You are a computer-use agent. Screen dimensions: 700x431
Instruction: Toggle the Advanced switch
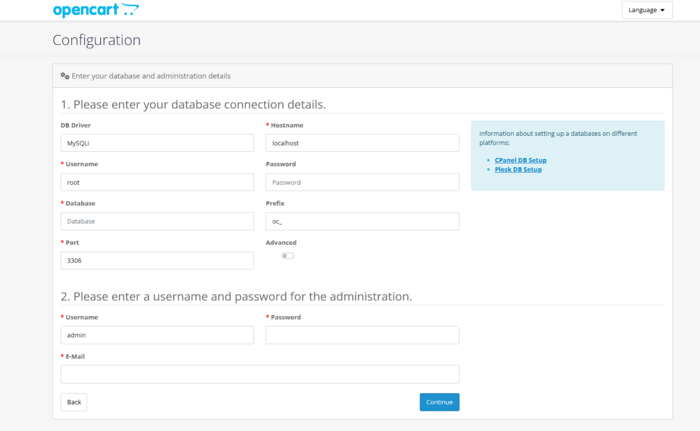point(288,256)
